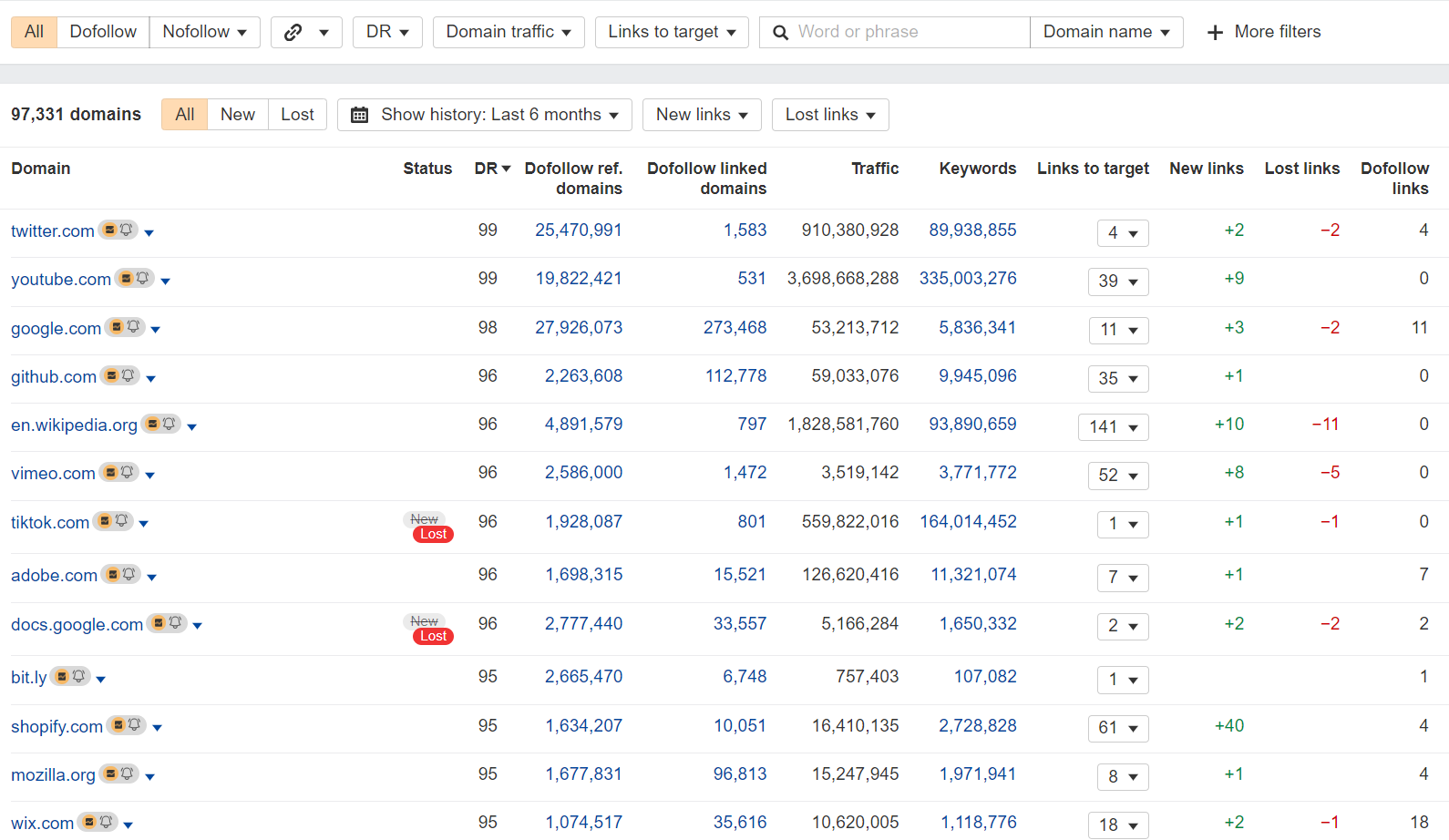Click the bell alert icon next to vimeo.com

(x=128, y=472)
